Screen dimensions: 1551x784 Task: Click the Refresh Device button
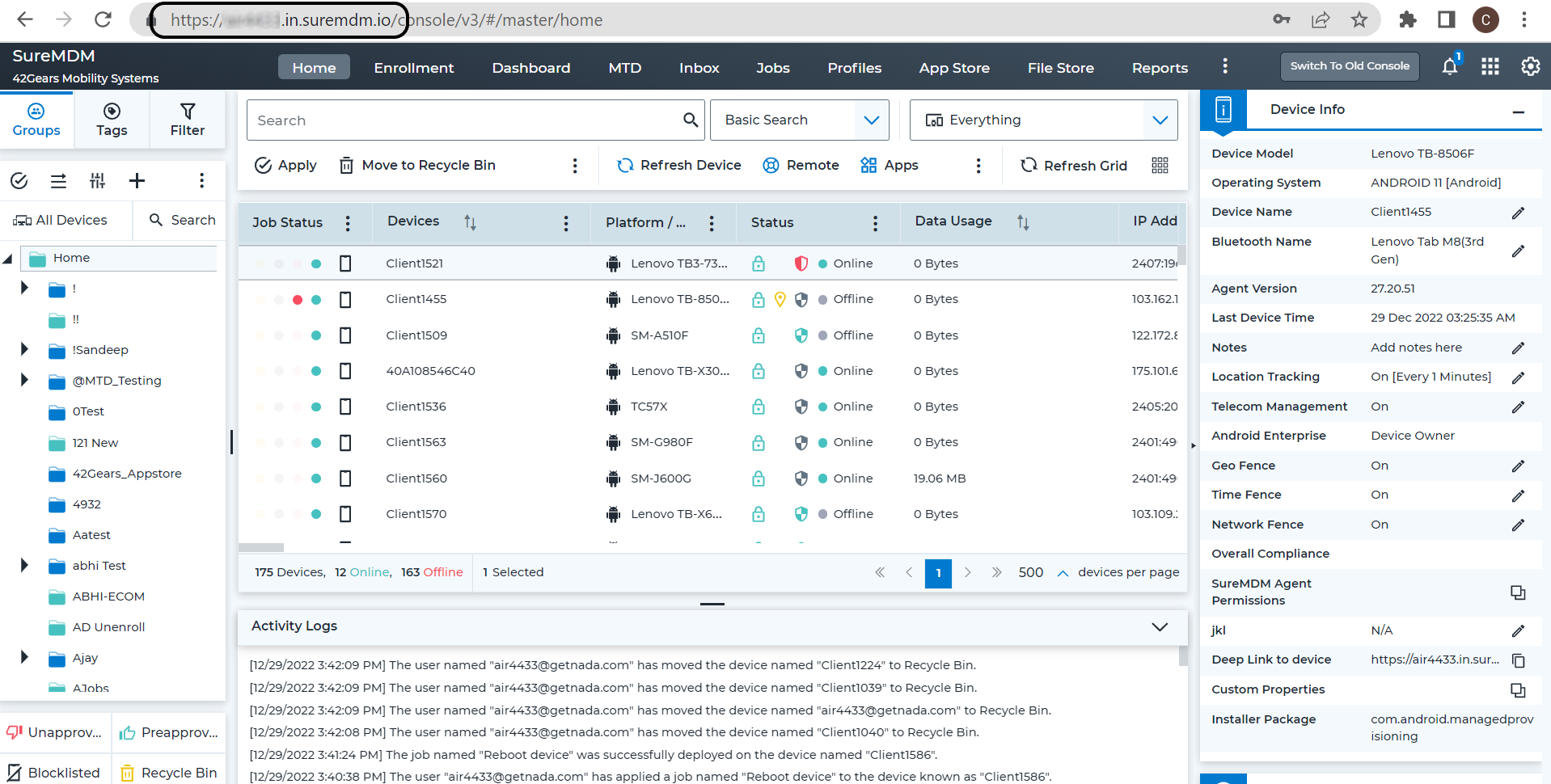click(x=679, y=165)
